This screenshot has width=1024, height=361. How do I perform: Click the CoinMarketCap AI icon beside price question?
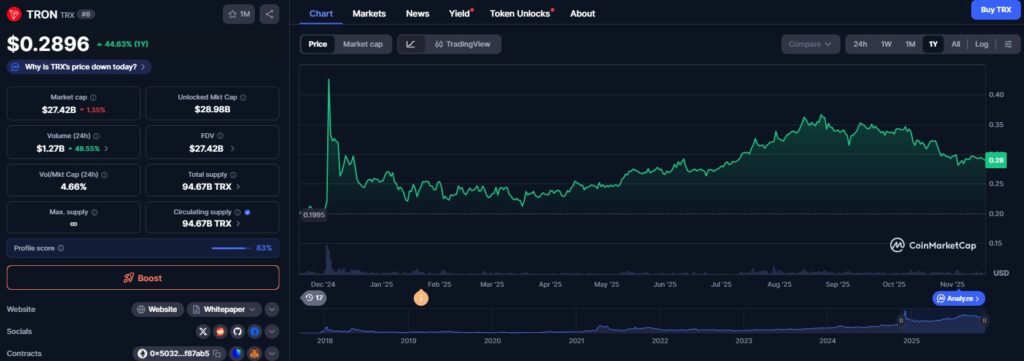[x=16, y=67]
